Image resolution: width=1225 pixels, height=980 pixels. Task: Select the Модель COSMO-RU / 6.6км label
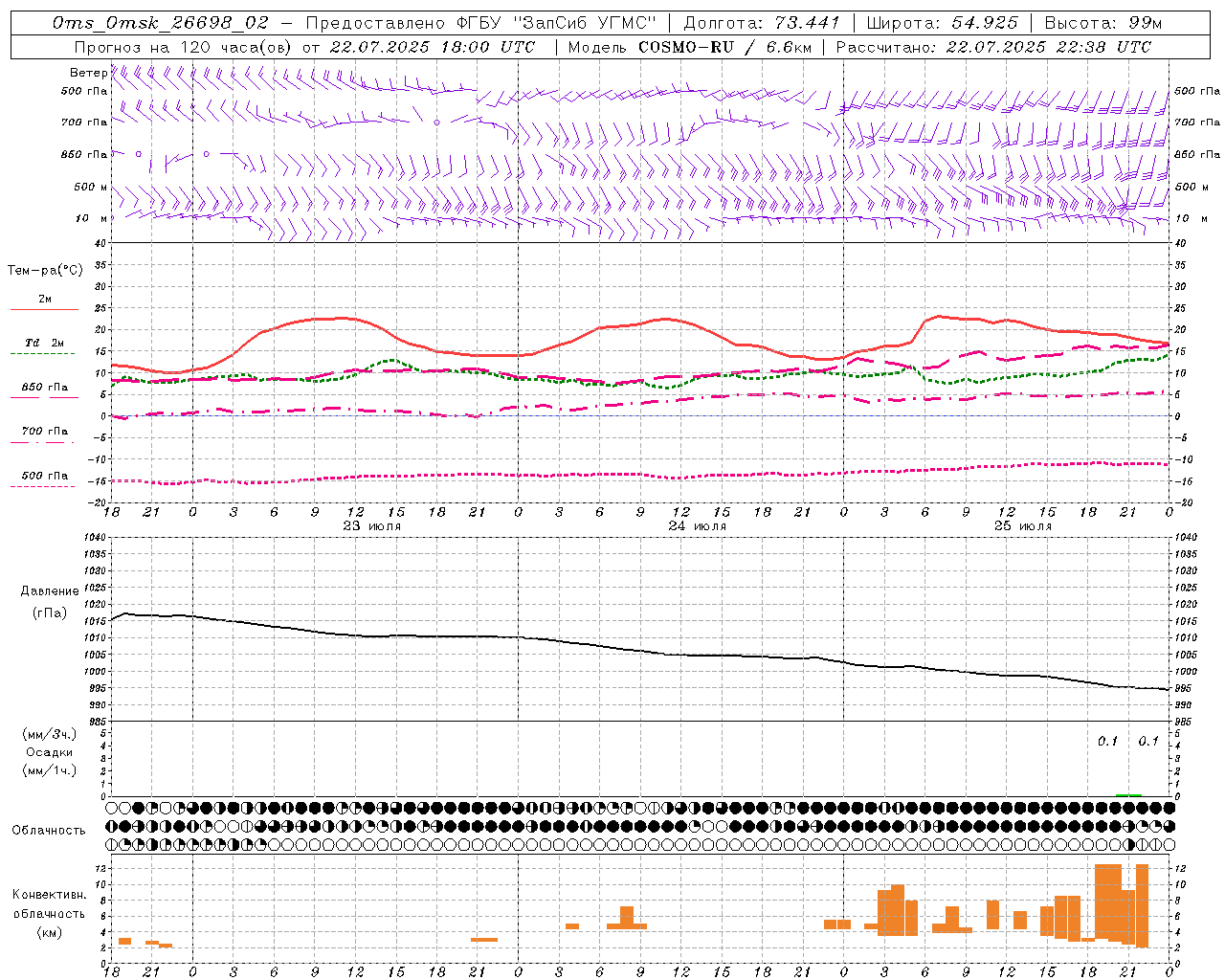(x=688, y=47)
